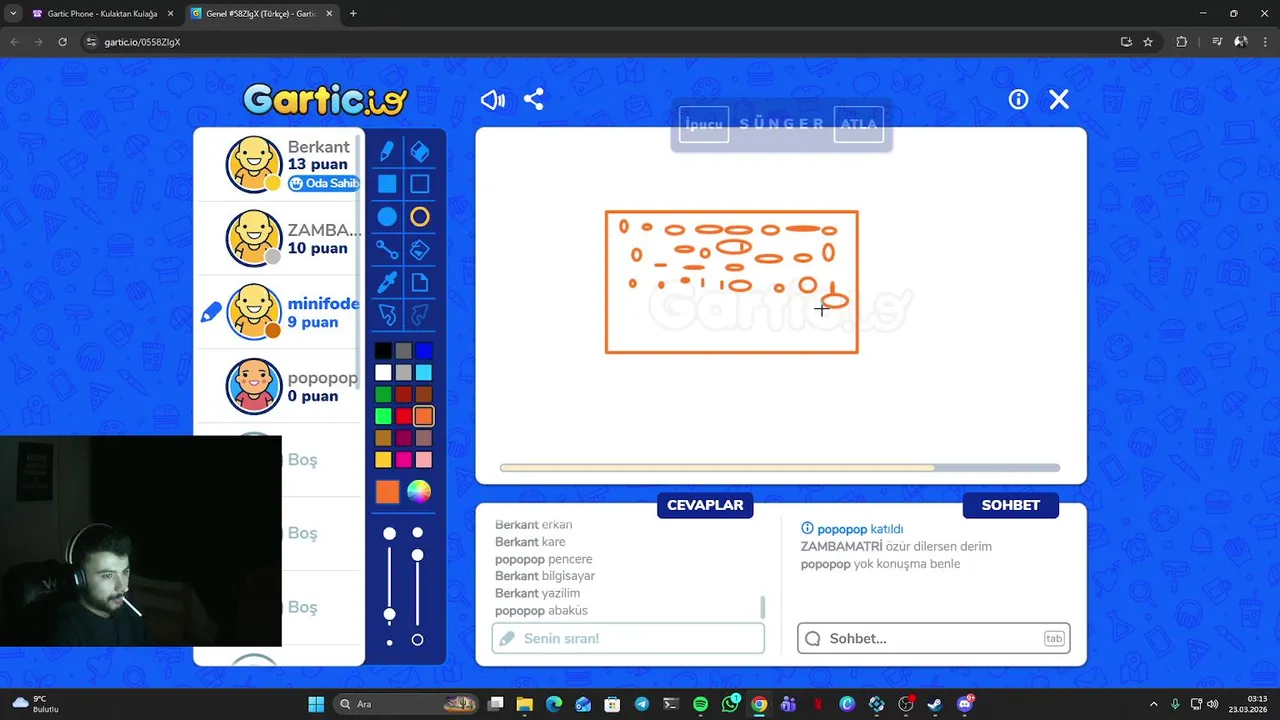Click the 'Senin sıran!' answer field
The height and width of the screenshot is (720, 1280).
point(628,638)
